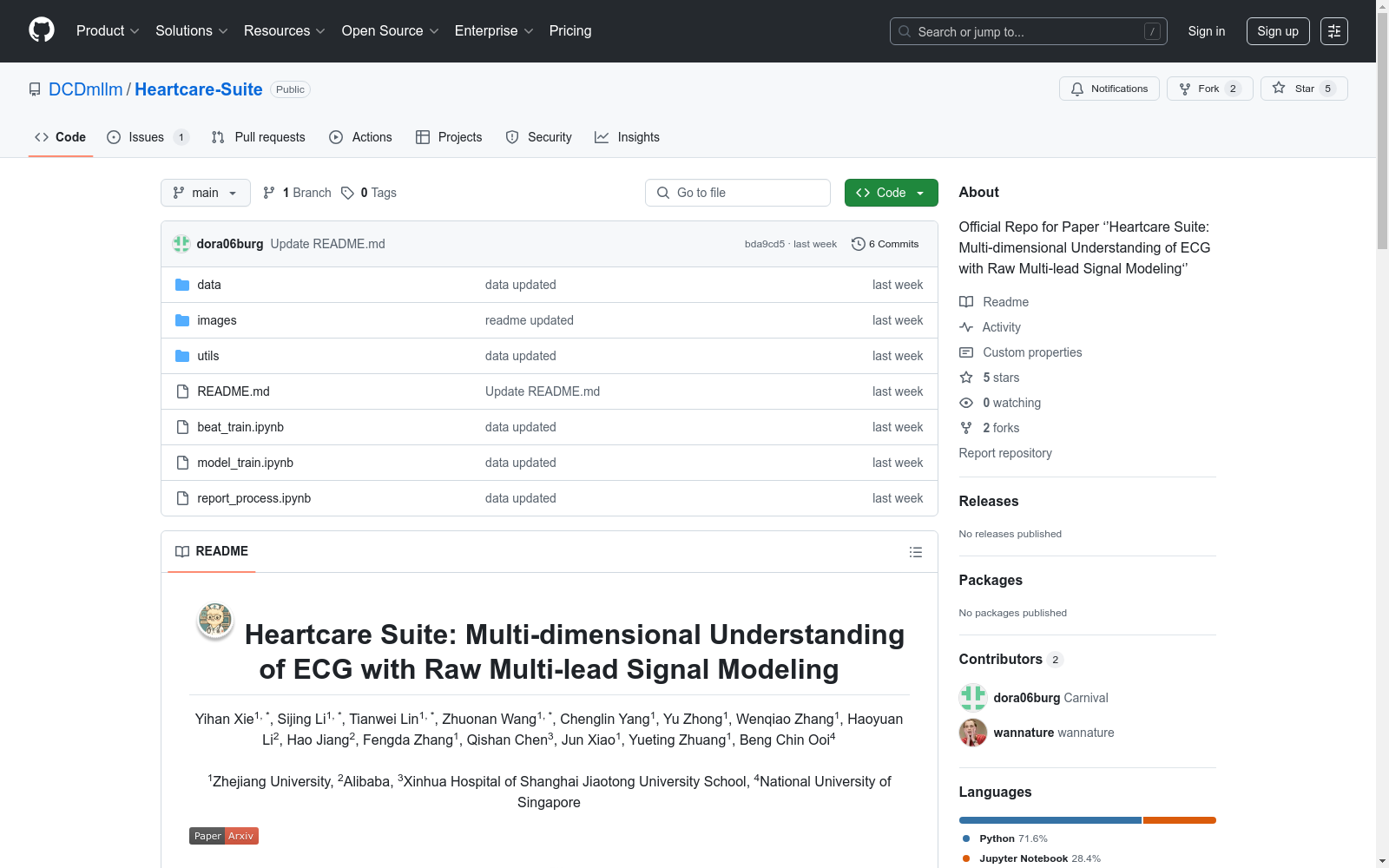This screenshot has height=868, width=1389.
Task: Click the branch icon beside 1 Branch
Action: tap(269, 193)
